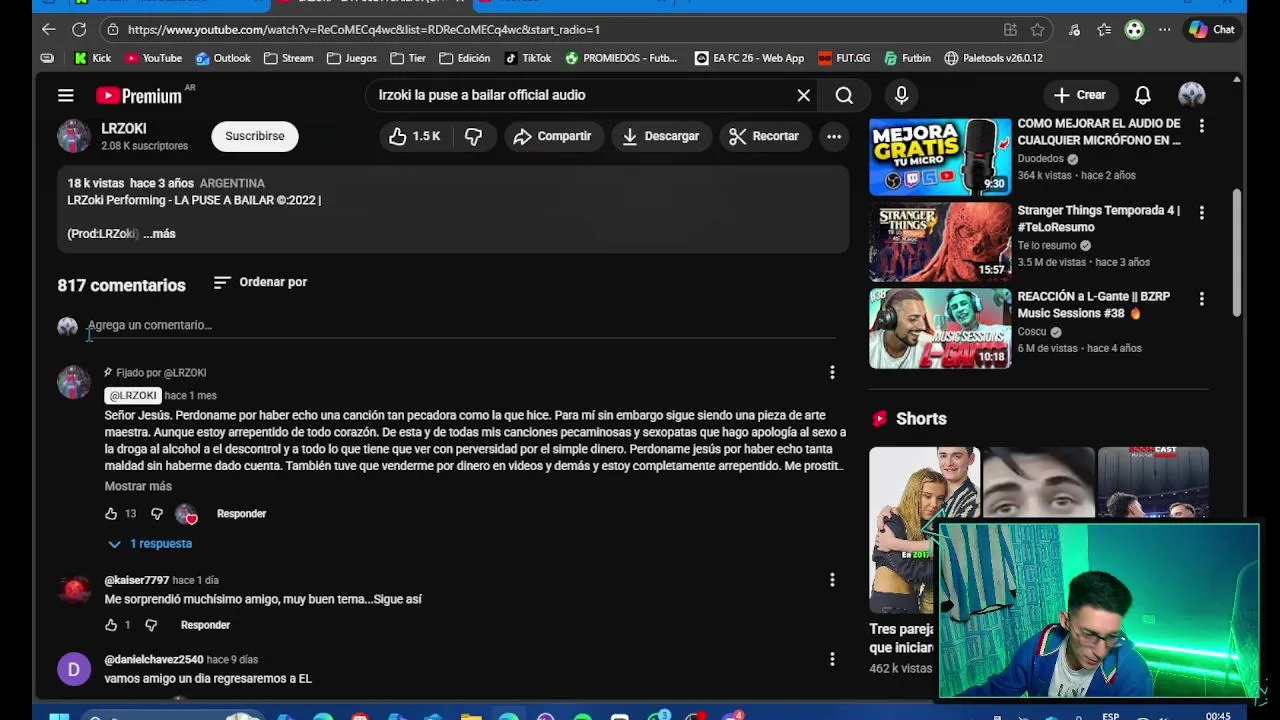Open the @danielchavez2540 profile link

tap(154, 660)
